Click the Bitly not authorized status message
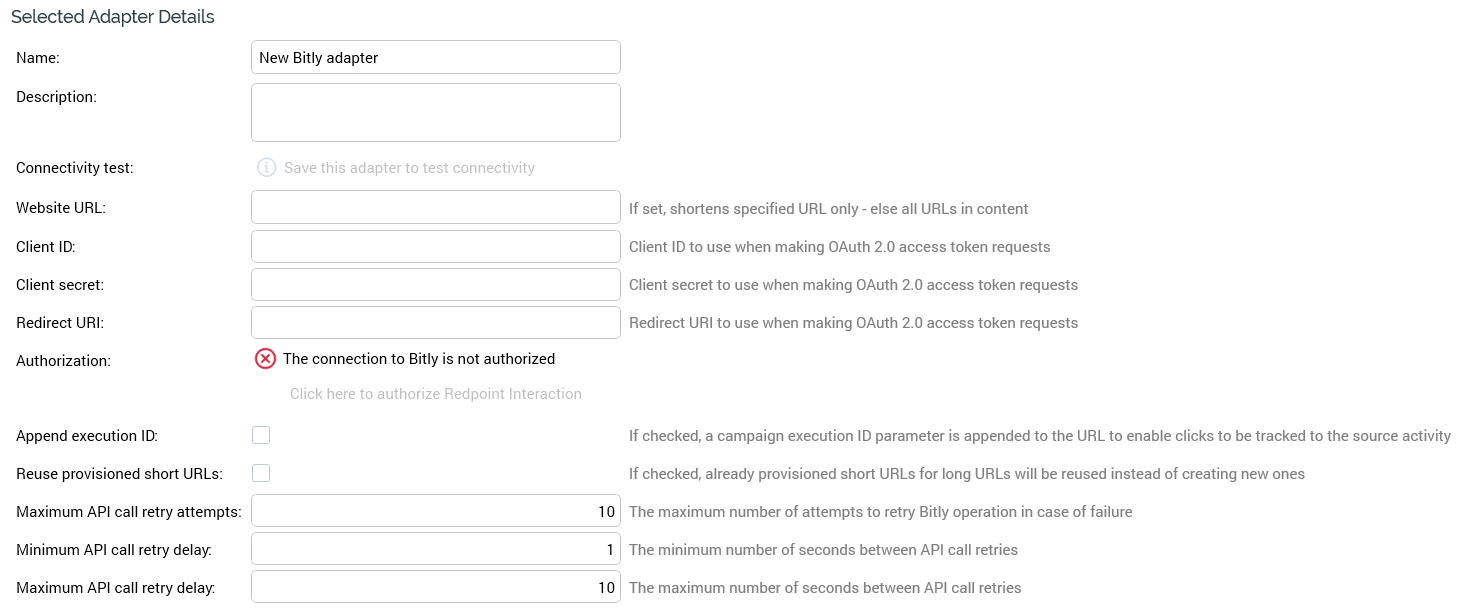 419,359
